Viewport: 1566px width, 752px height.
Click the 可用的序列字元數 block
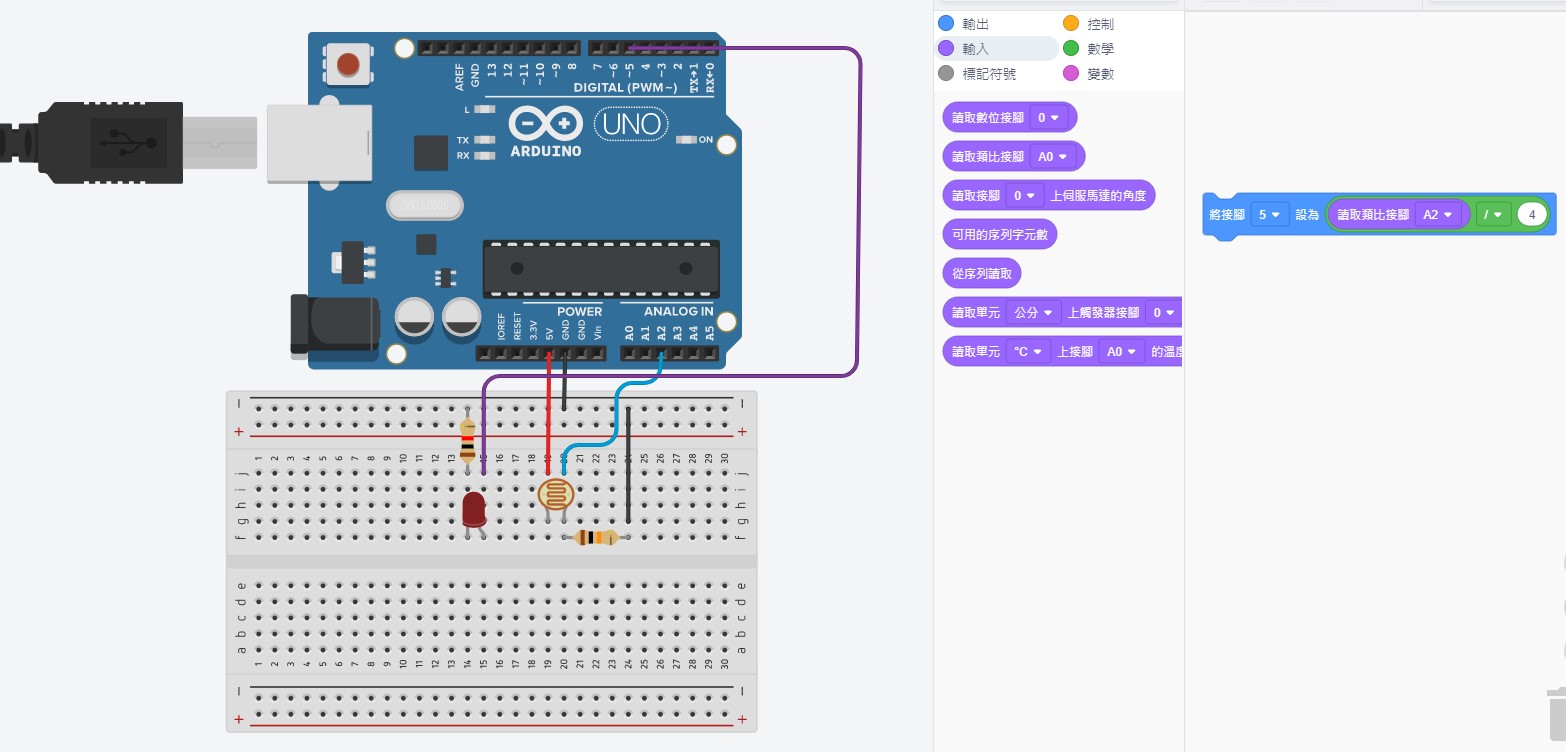999,234
